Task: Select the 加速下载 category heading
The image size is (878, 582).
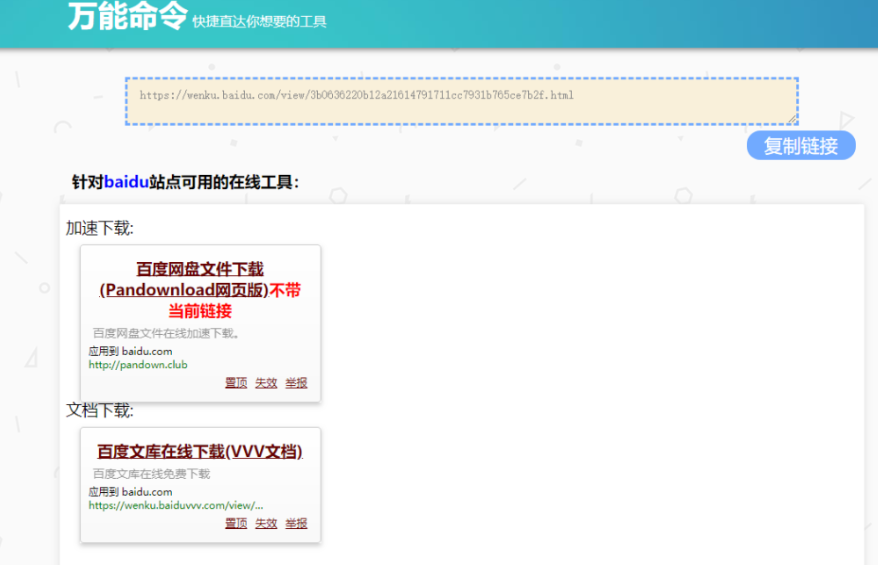Action: pos(100,228)
